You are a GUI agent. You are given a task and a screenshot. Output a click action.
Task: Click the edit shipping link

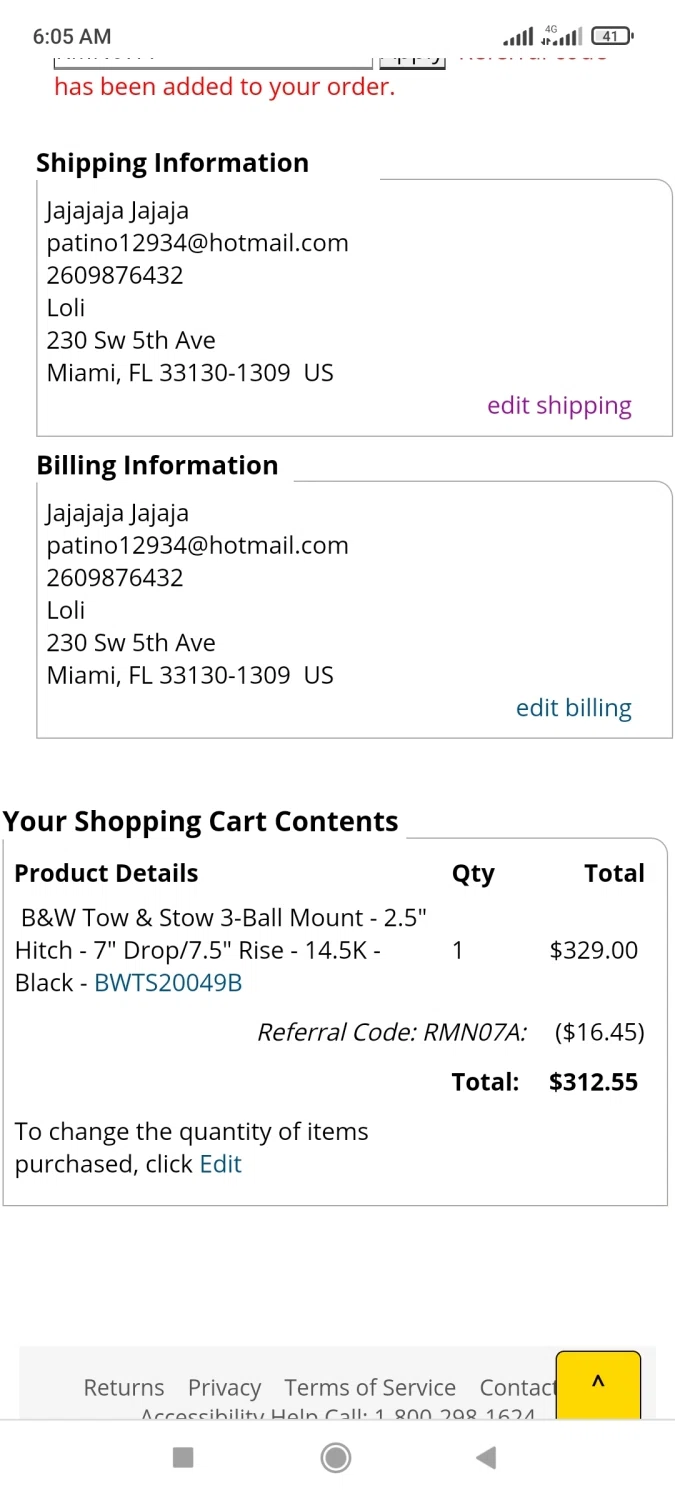tap(559, 405)
